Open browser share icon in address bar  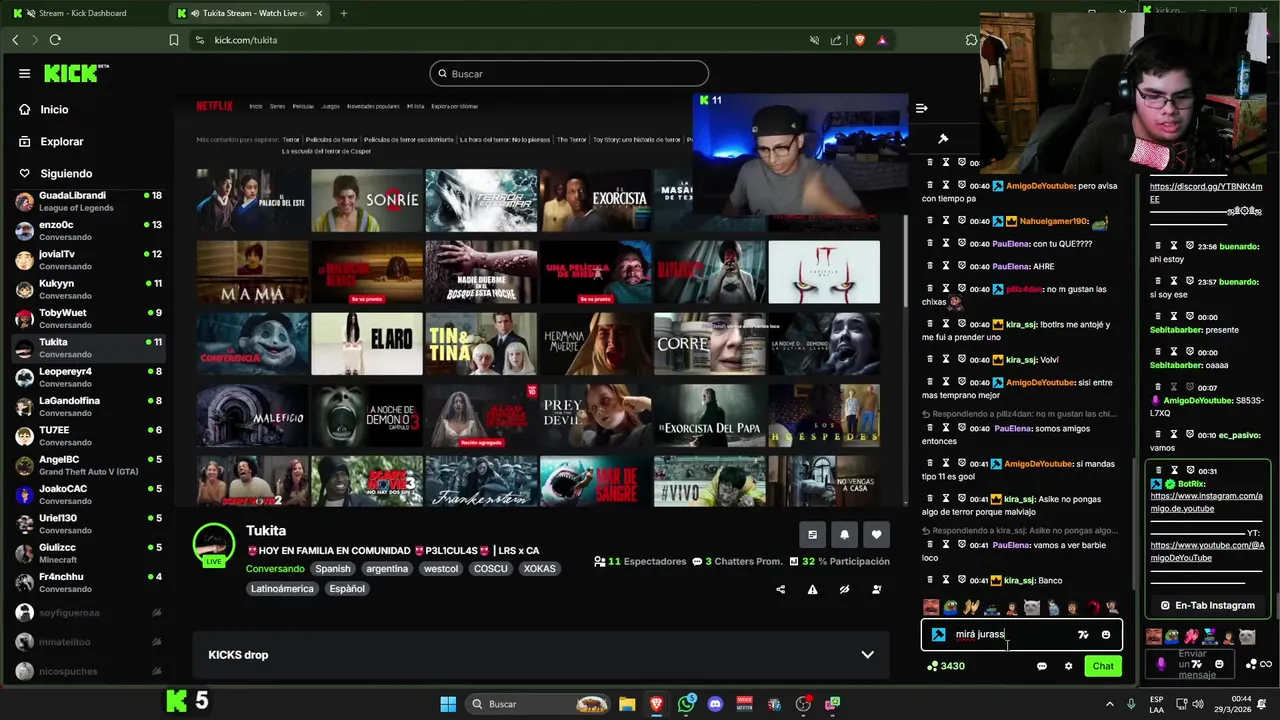(836, 40)
